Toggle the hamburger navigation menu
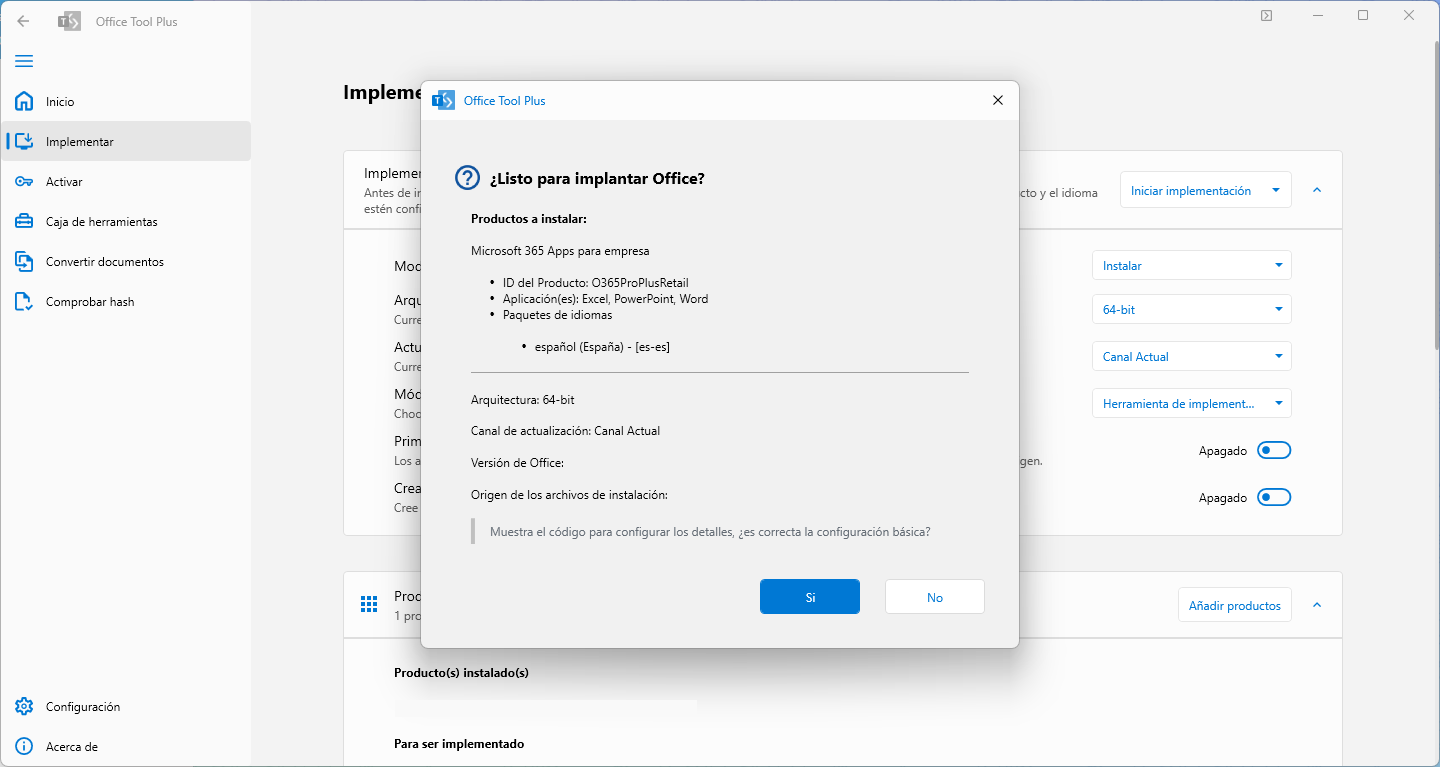Screen dimensions: 1440x767 pos(24,61)
